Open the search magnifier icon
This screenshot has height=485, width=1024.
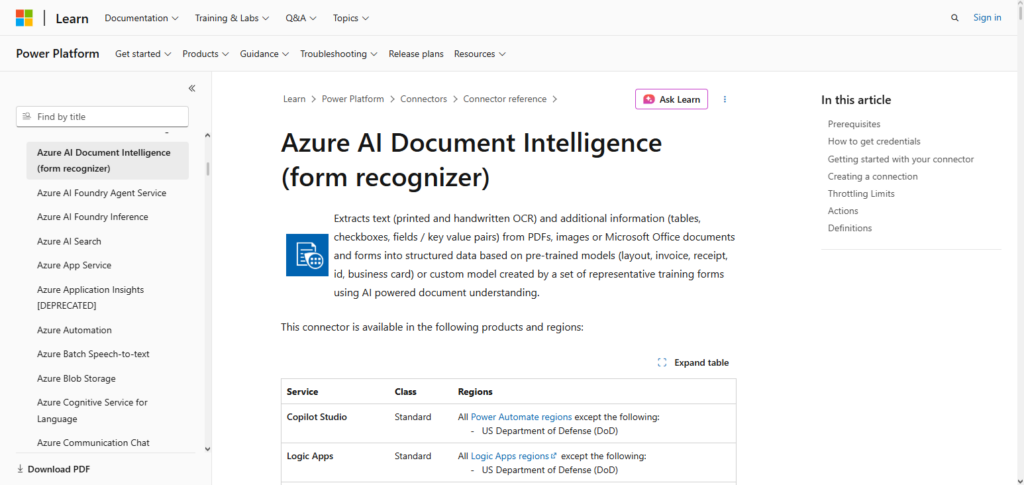[955, 18]
